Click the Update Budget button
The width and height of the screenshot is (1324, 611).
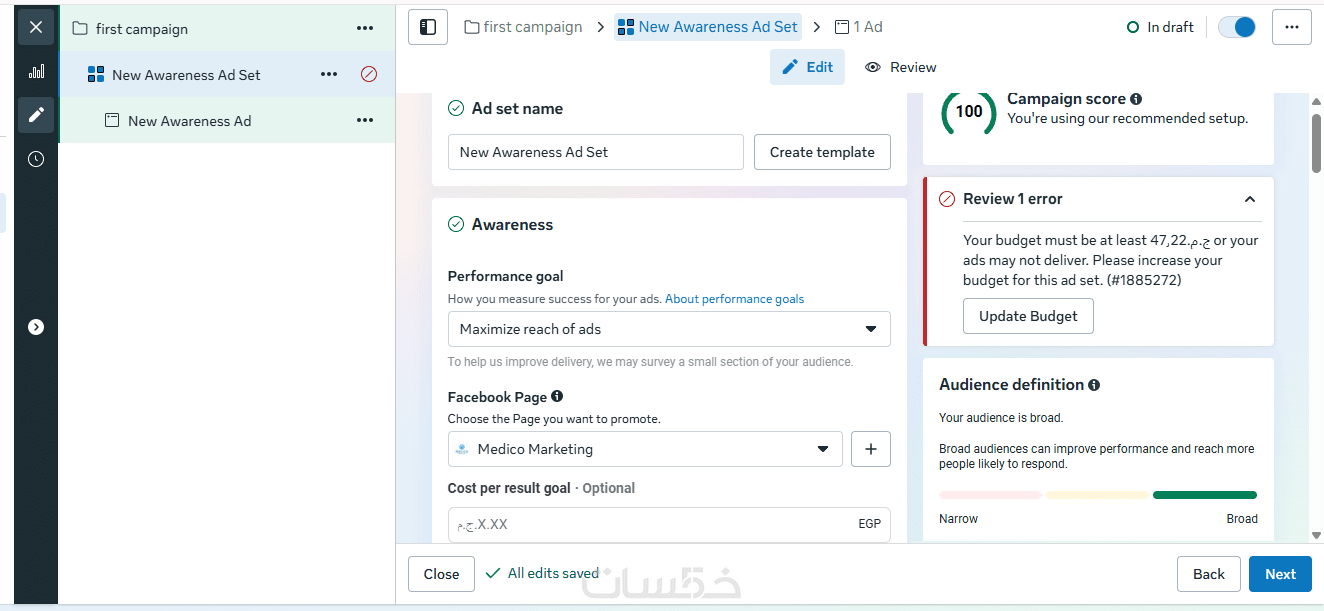click(x=1028, y=316)
